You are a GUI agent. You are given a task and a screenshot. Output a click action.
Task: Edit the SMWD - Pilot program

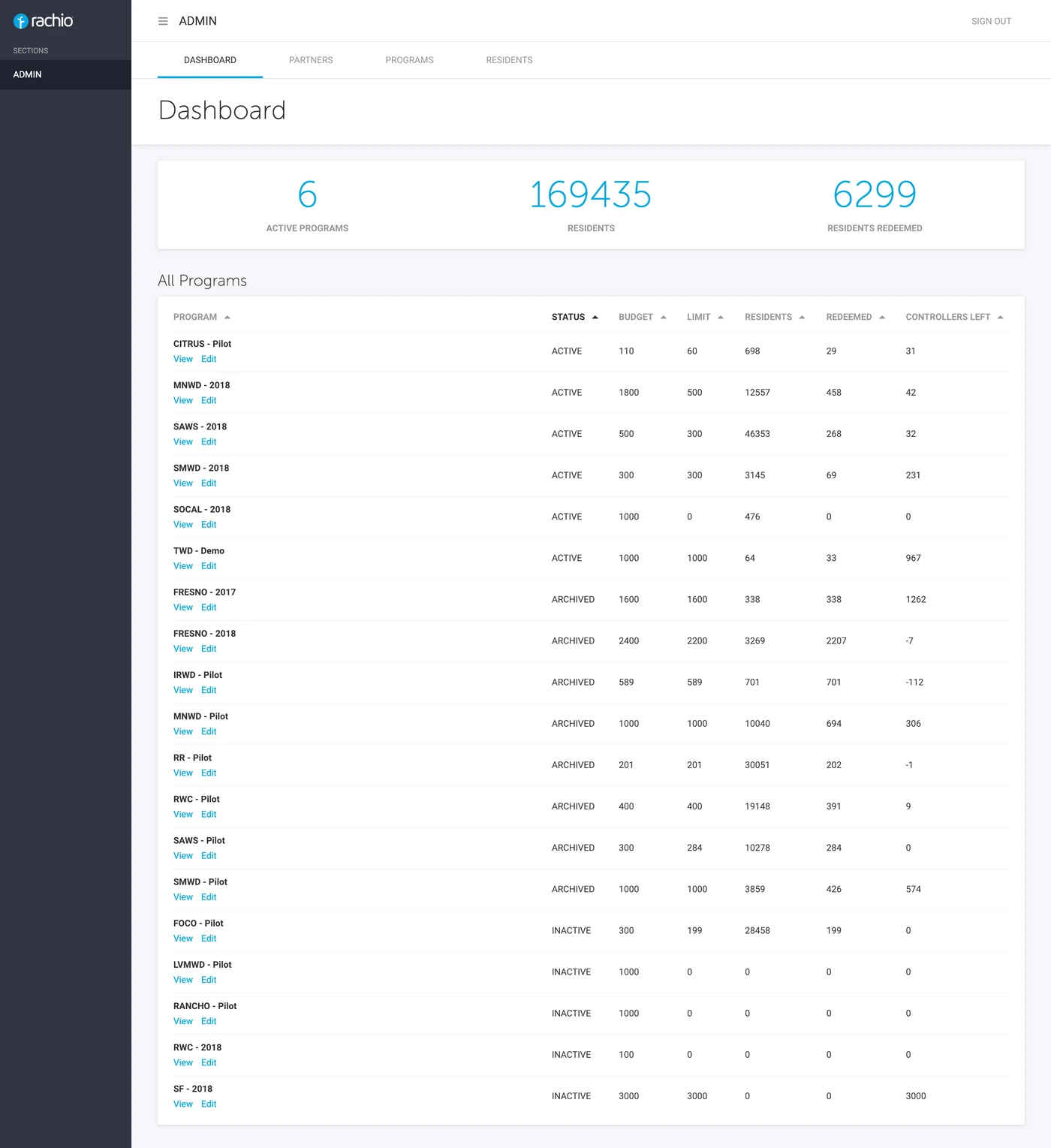(x=209, y=896)
